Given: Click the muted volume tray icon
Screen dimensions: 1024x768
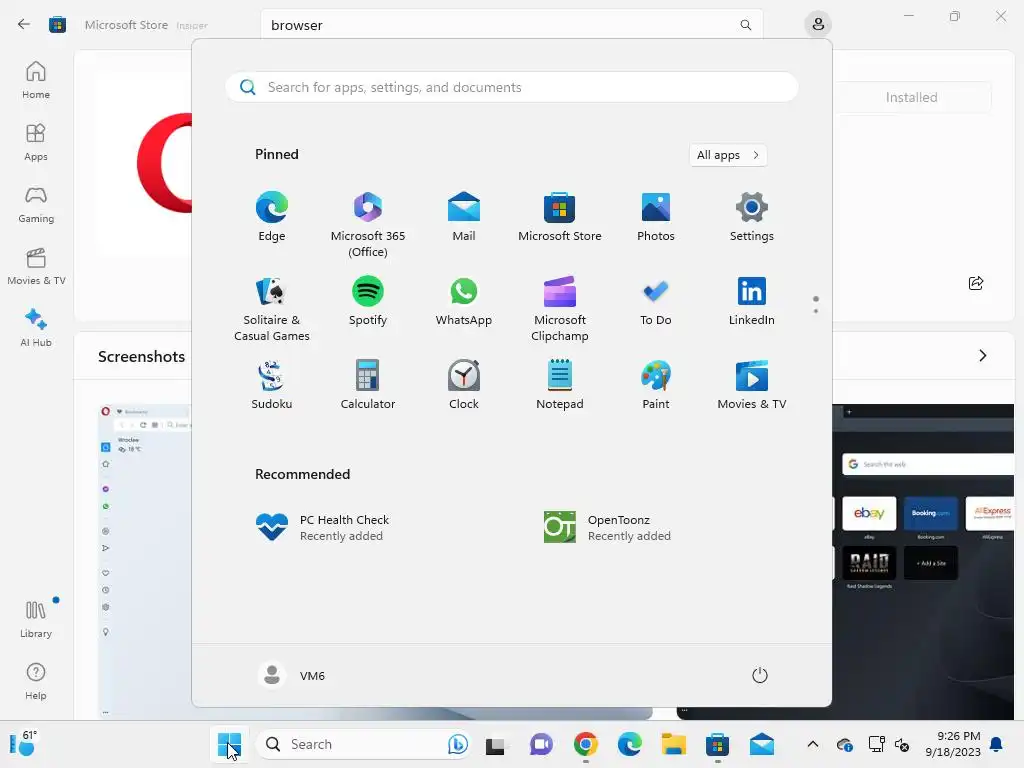Looking at the screenshot, I should point(902,744).
